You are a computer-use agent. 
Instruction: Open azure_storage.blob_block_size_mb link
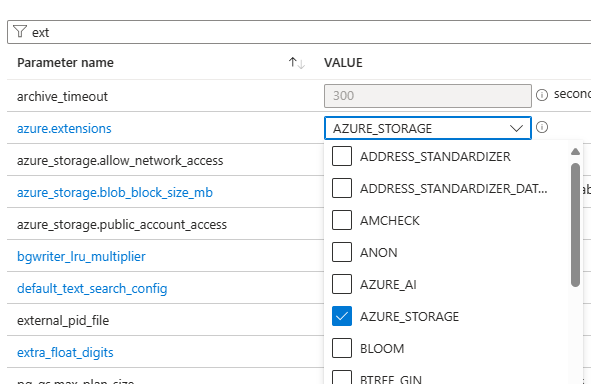115,193
